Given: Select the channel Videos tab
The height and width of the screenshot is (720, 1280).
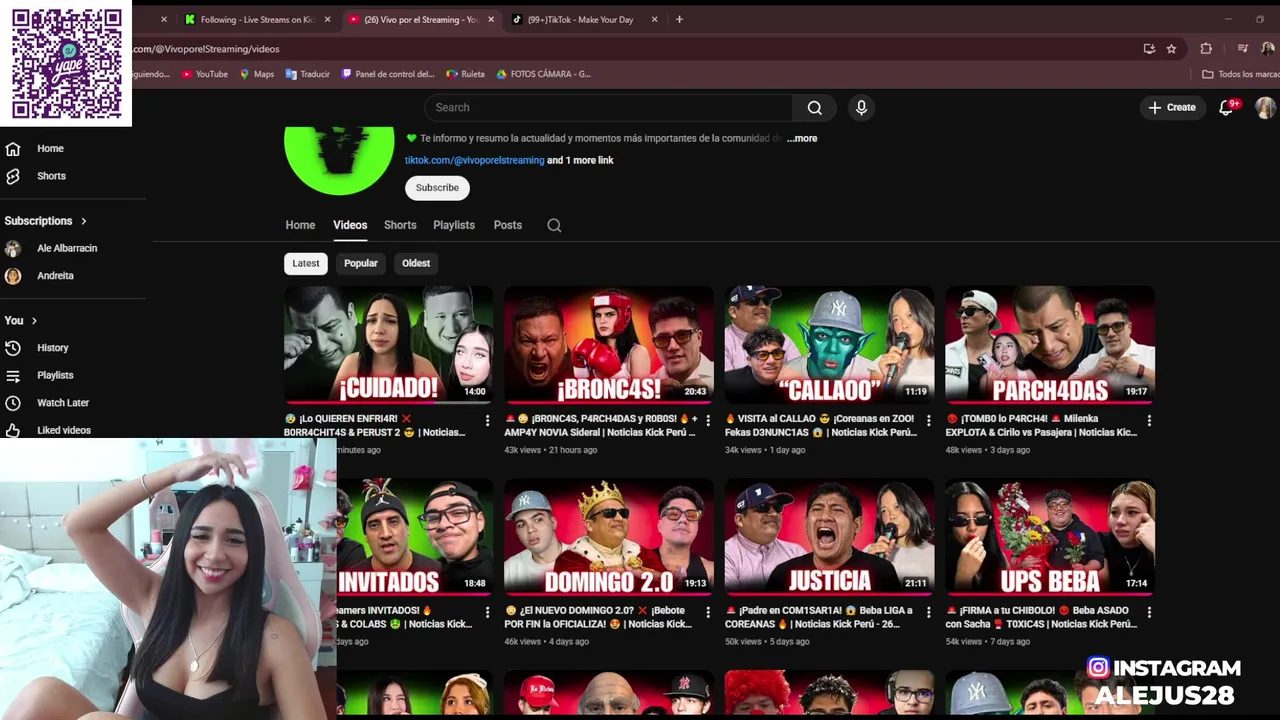Looking at the screenshot, I should coord(350,225).
